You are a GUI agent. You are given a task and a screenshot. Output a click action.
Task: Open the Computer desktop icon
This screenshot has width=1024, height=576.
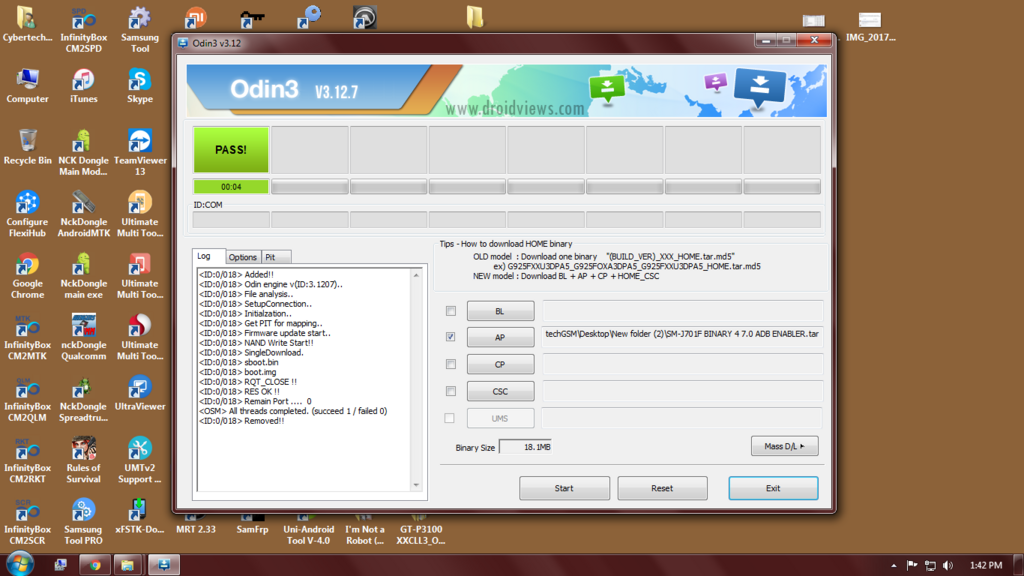point(27,86)
